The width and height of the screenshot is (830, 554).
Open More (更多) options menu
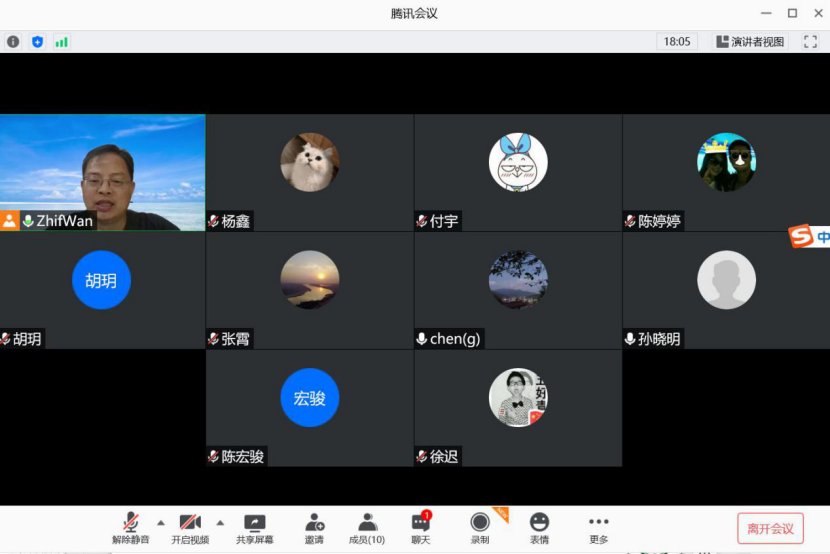click(x=598, y=529)
